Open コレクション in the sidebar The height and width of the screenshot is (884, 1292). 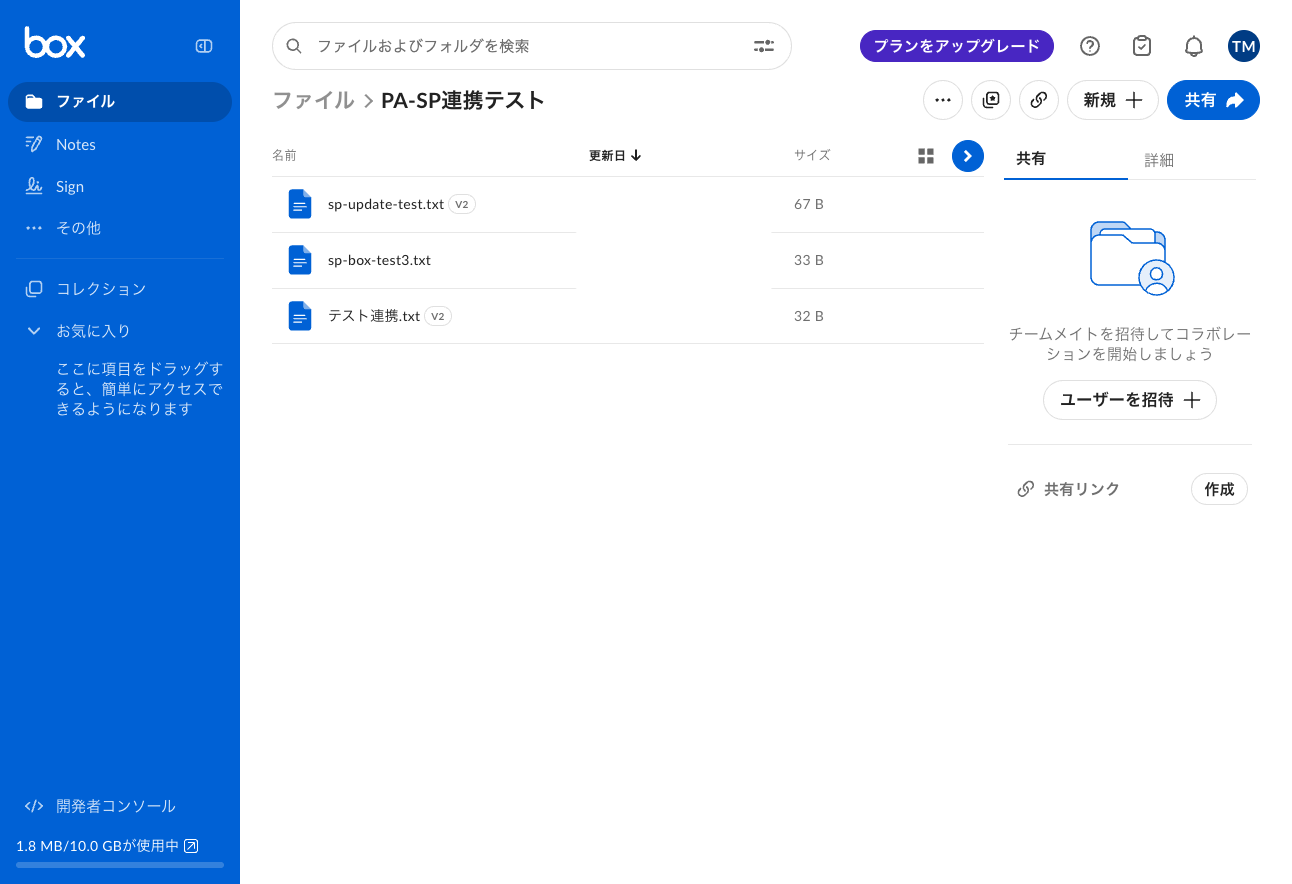pos(101,289)
